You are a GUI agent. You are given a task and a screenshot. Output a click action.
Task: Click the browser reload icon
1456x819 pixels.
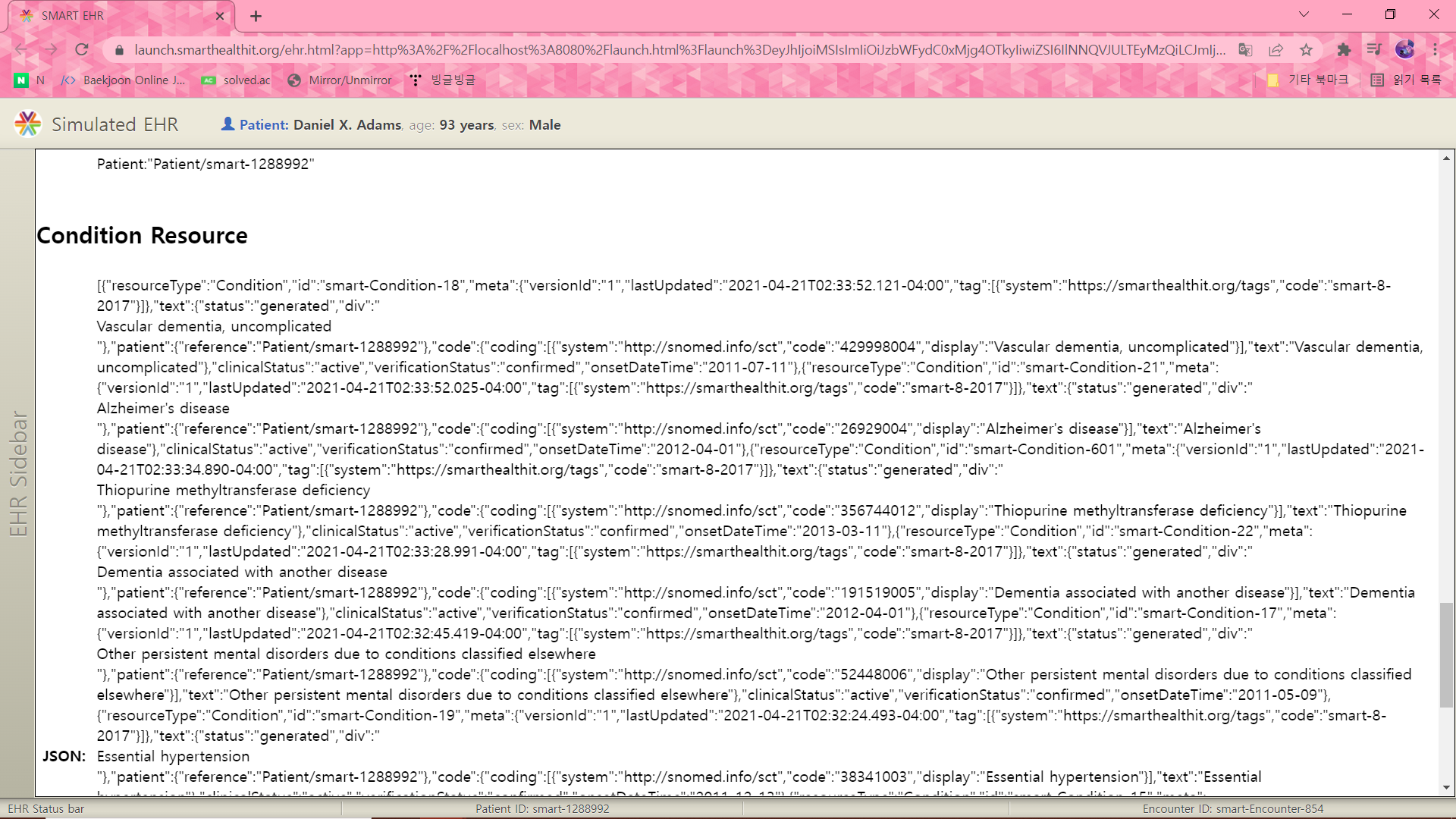pyautogui.click(x=82, y=50)
